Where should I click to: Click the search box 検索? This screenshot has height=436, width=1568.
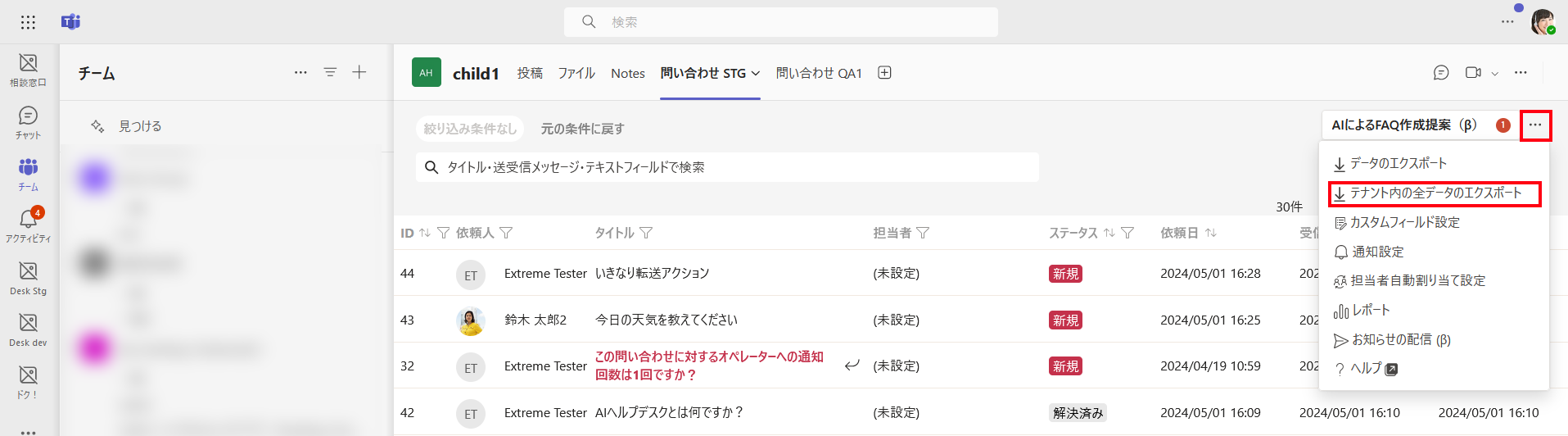(x=780, y=22)
